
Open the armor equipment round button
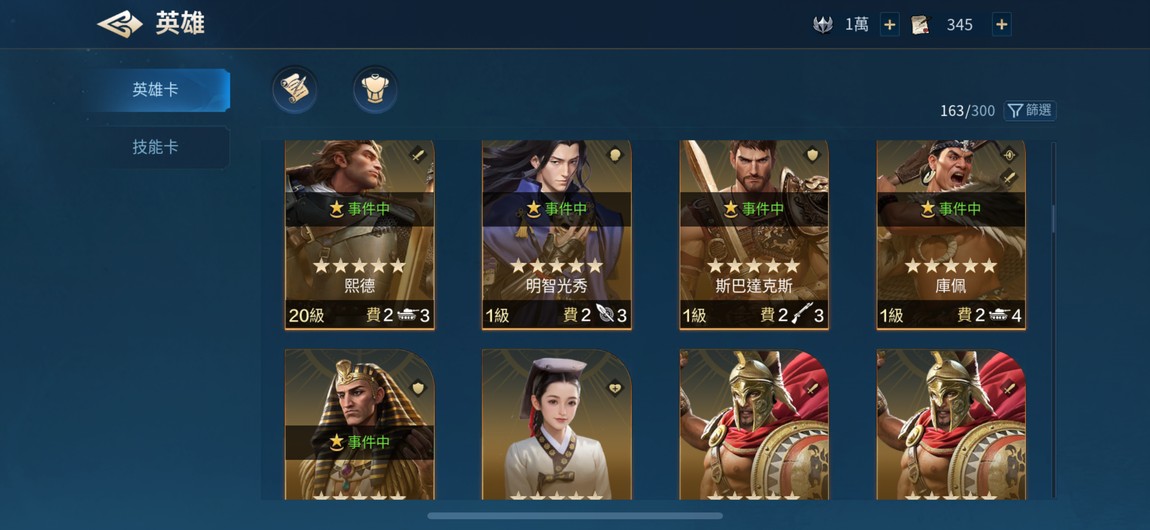[376, 89]
